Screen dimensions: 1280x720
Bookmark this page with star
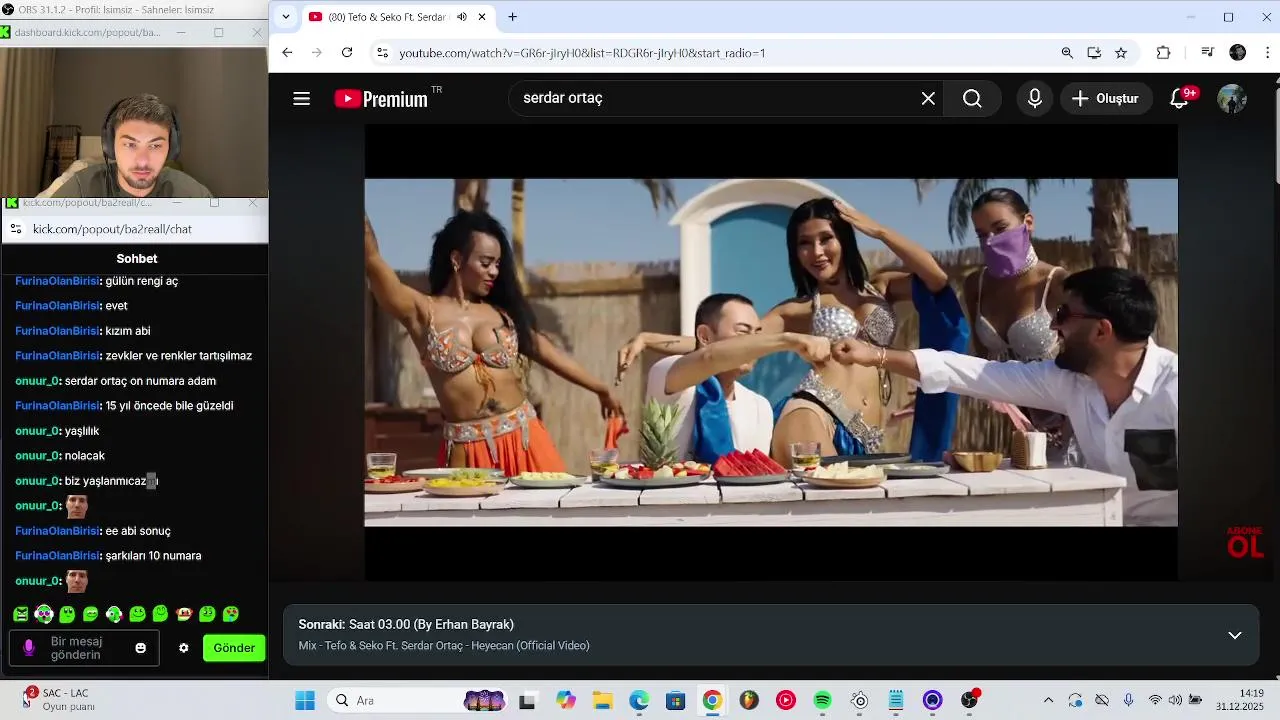point(1121,53)
